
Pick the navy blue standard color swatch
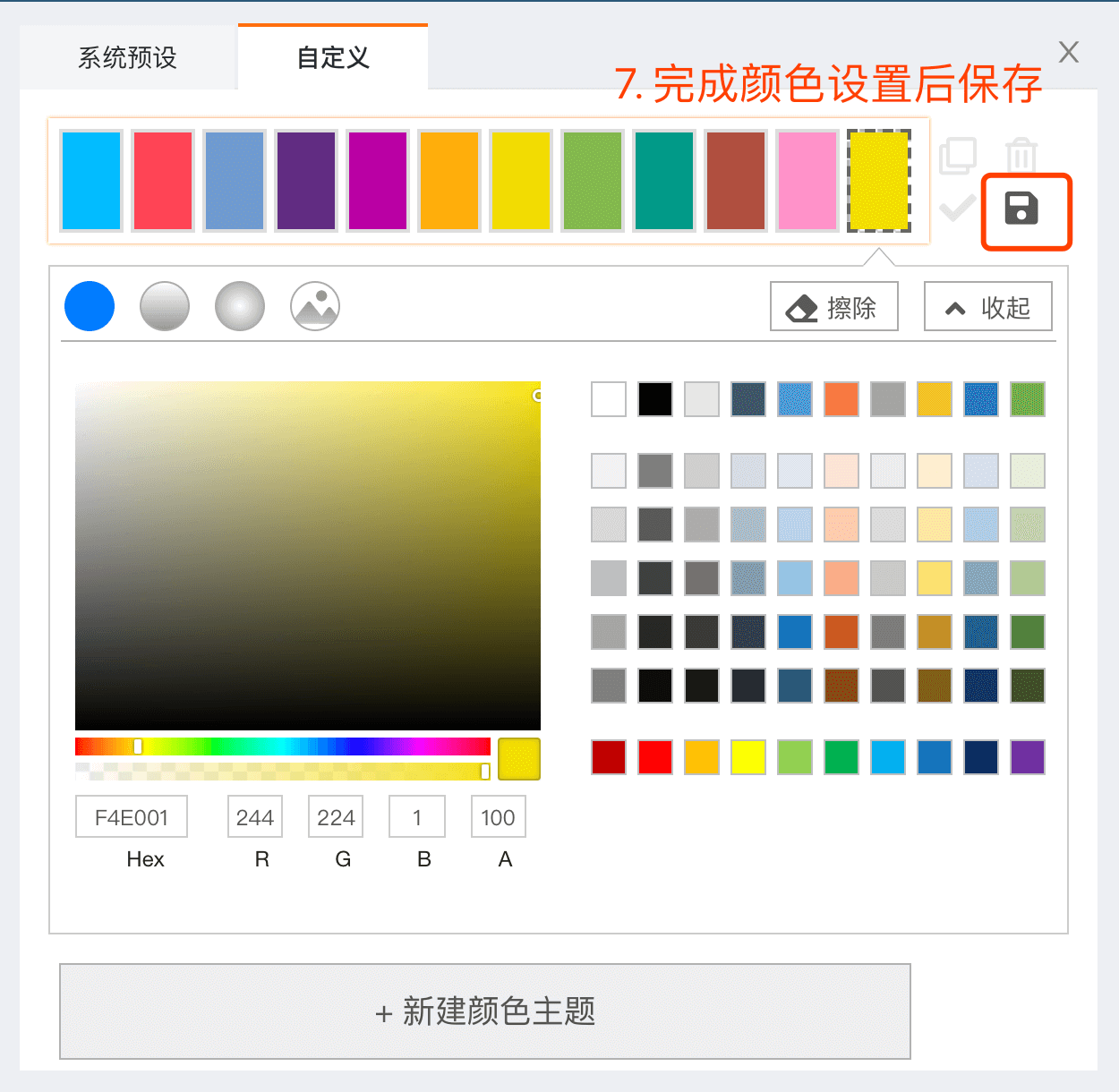pos(981,757)
